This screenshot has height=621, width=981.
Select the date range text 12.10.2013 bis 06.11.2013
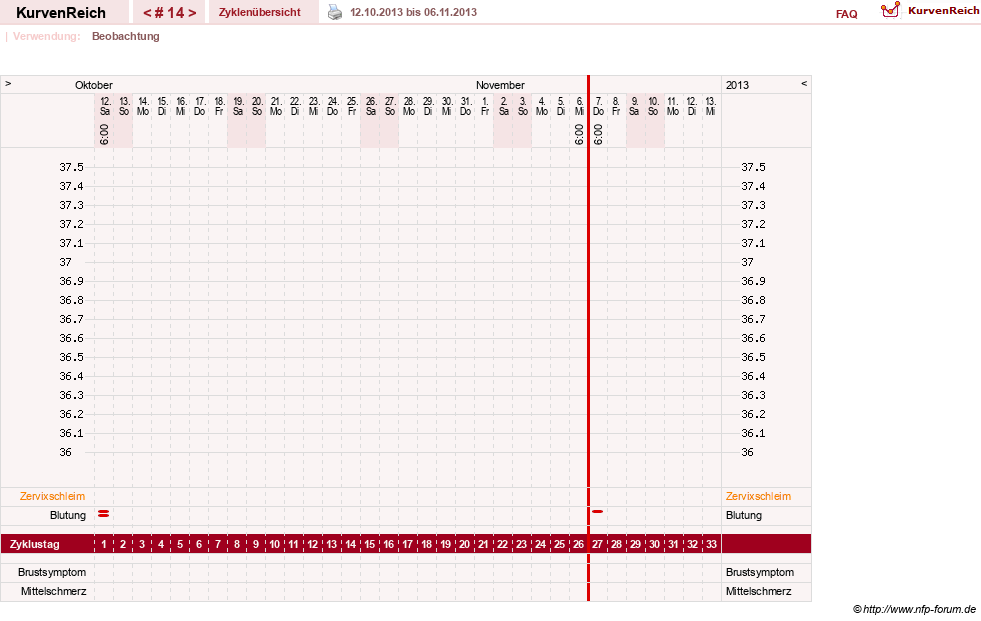414,12
